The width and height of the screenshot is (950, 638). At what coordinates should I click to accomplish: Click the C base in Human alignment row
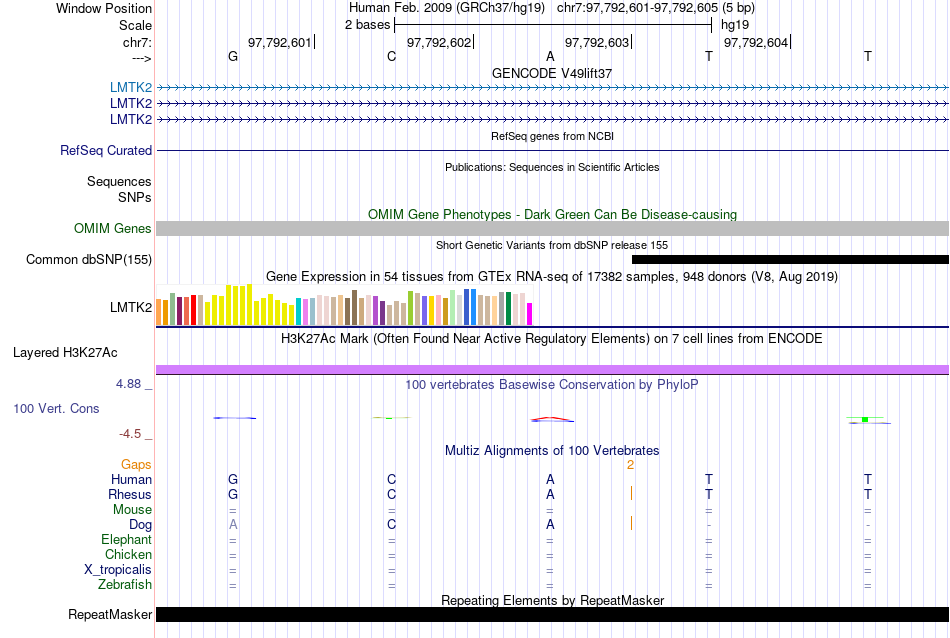pyautogui.click(x=391, y=479)
